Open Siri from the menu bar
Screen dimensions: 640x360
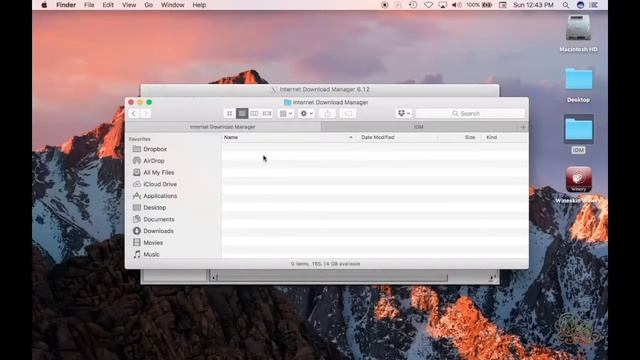click(580, 5)
